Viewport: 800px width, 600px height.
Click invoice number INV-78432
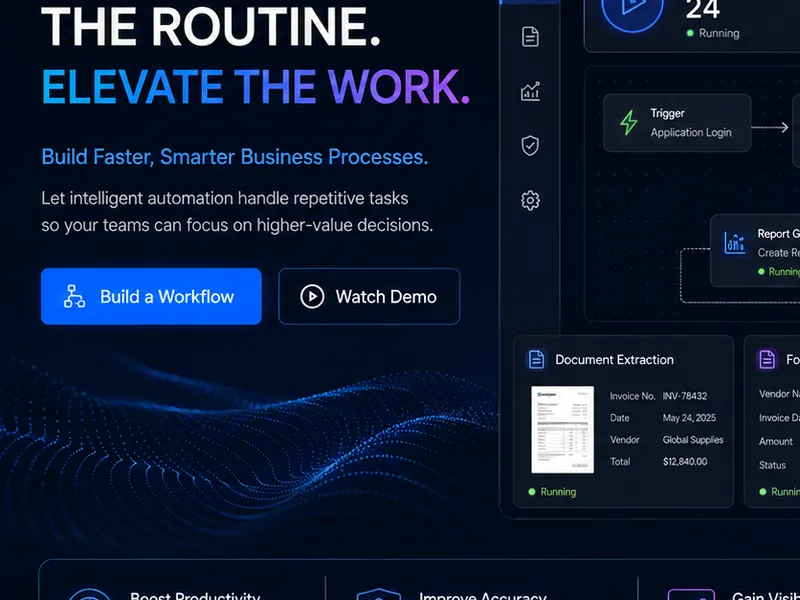tap(685, 396)
